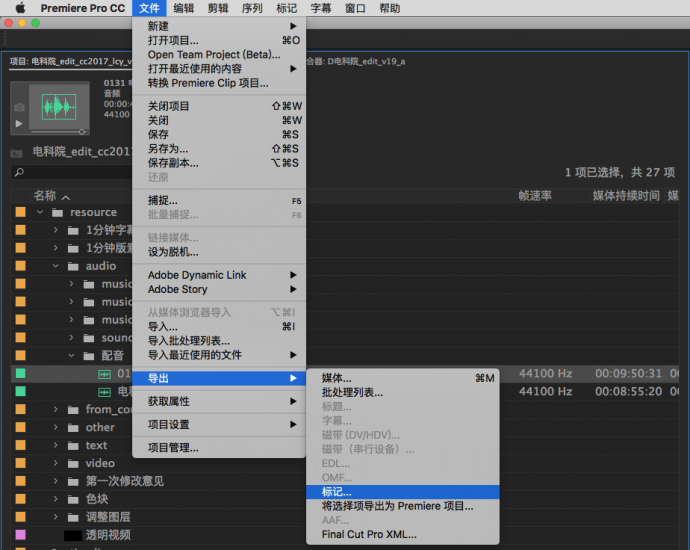Click the audio clip icon below selected row

105,392
